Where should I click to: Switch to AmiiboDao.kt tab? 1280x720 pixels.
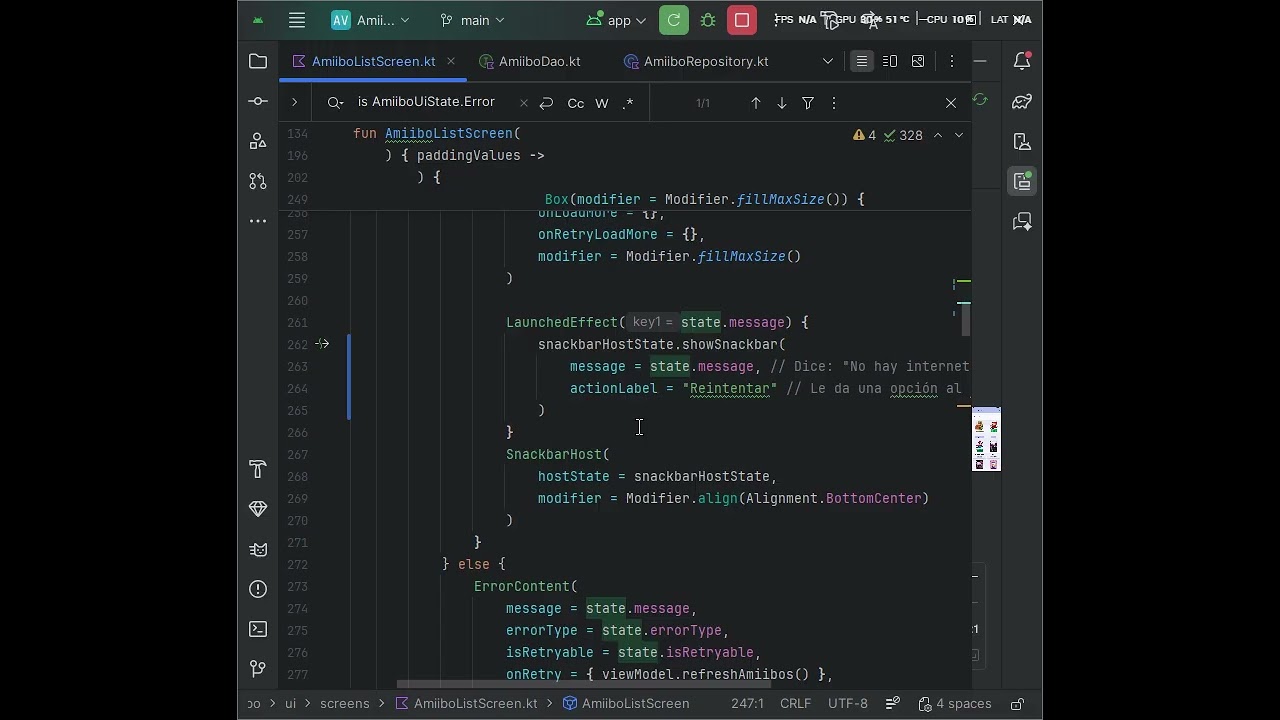[x=530, y=61]
